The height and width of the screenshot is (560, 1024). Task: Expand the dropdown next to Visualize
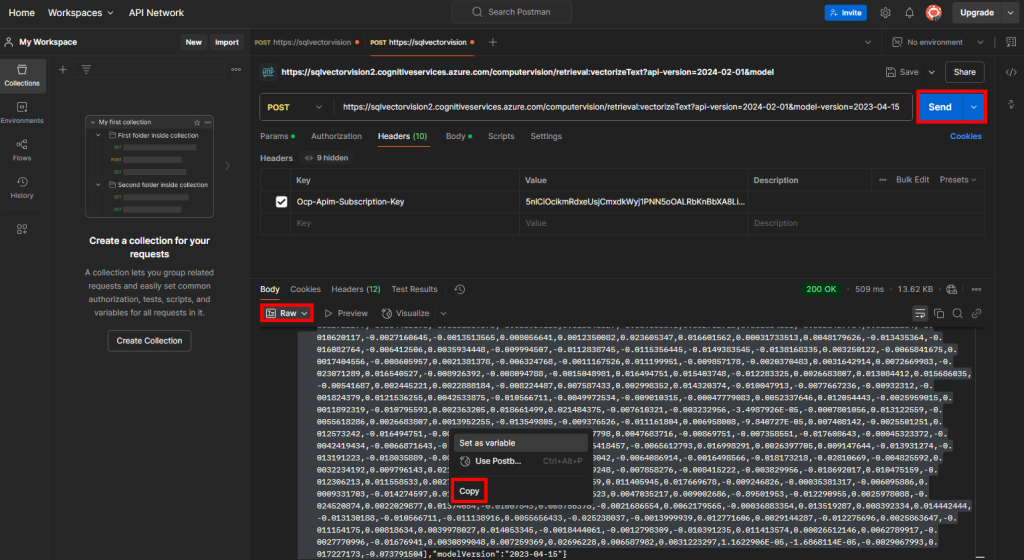[443, 313]
